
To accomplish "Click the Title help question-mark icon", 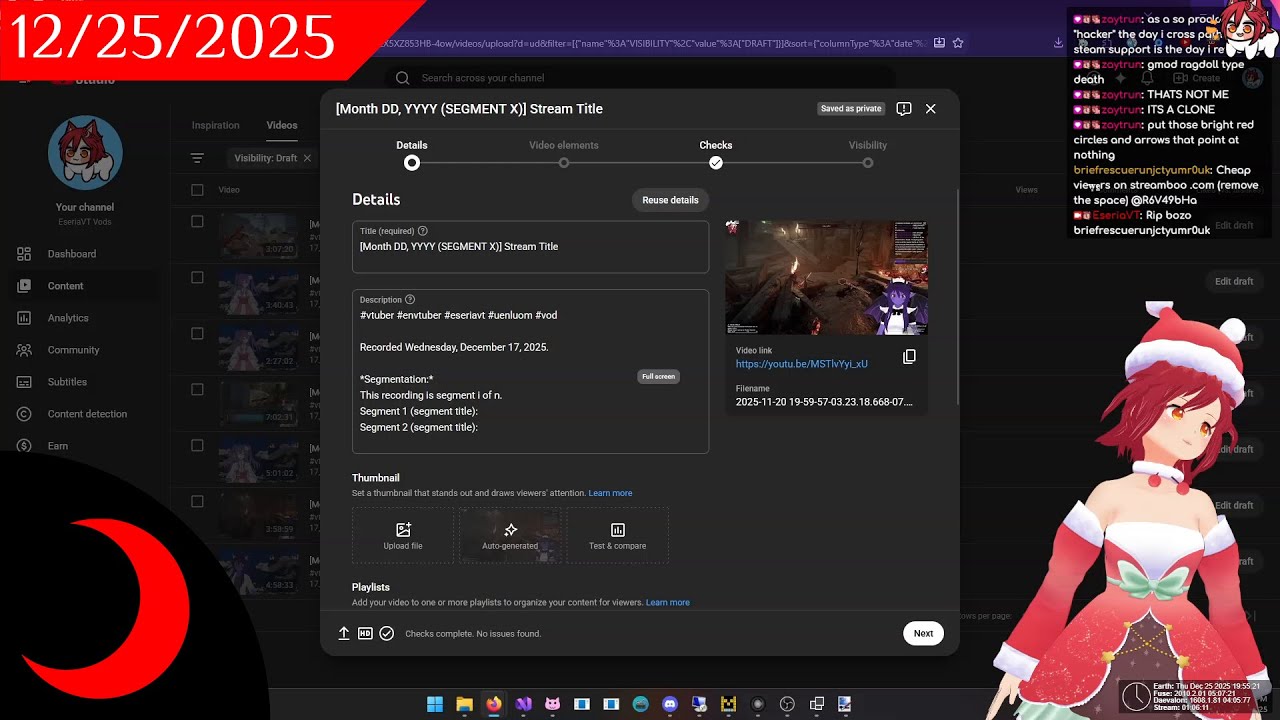I will [x=422, y=231].
